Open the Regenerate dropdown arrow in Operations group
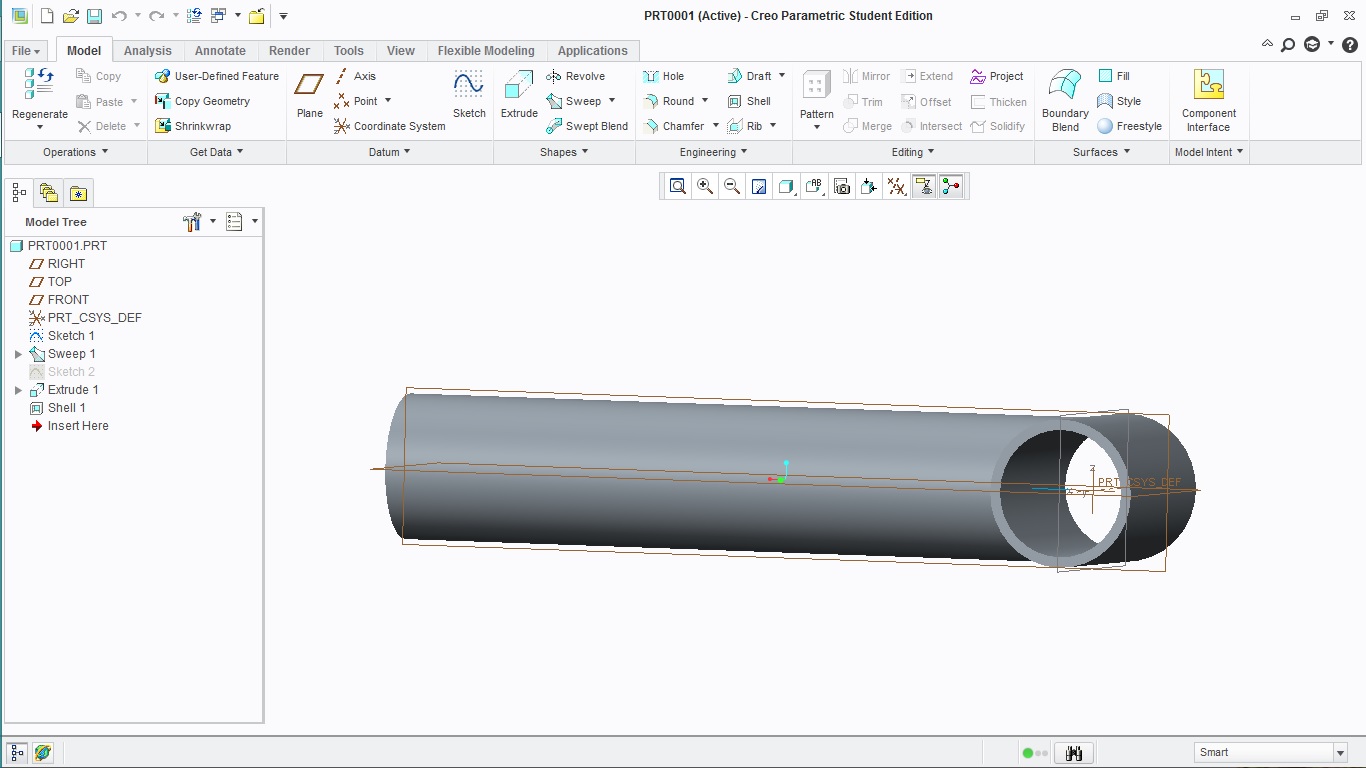 [40, 127]
